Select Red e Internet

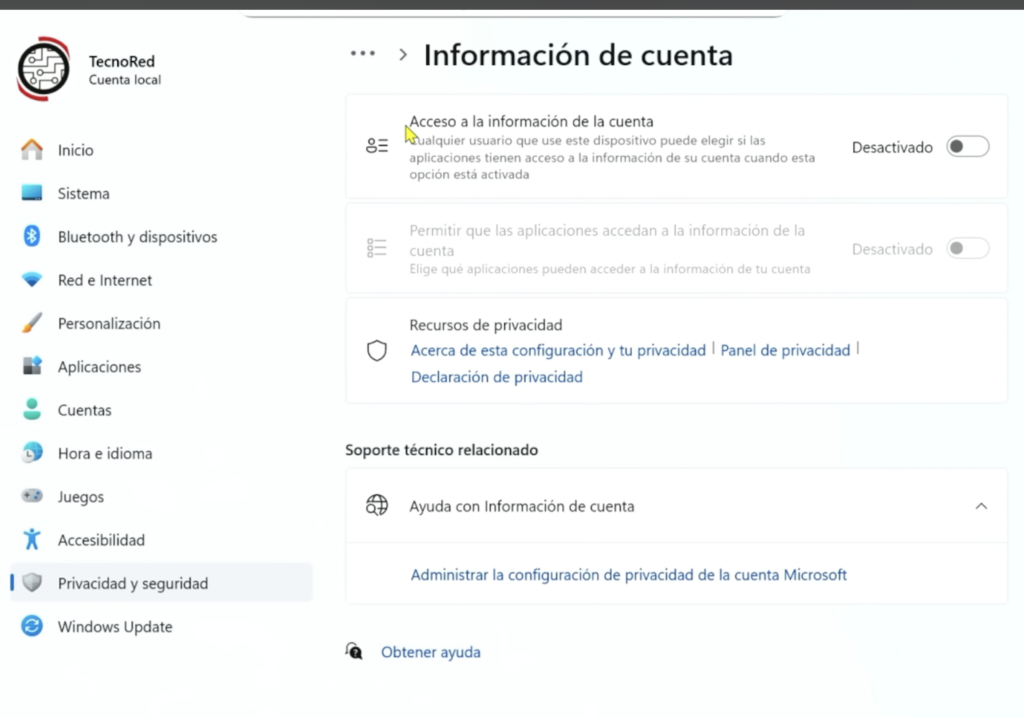(161, 280)
